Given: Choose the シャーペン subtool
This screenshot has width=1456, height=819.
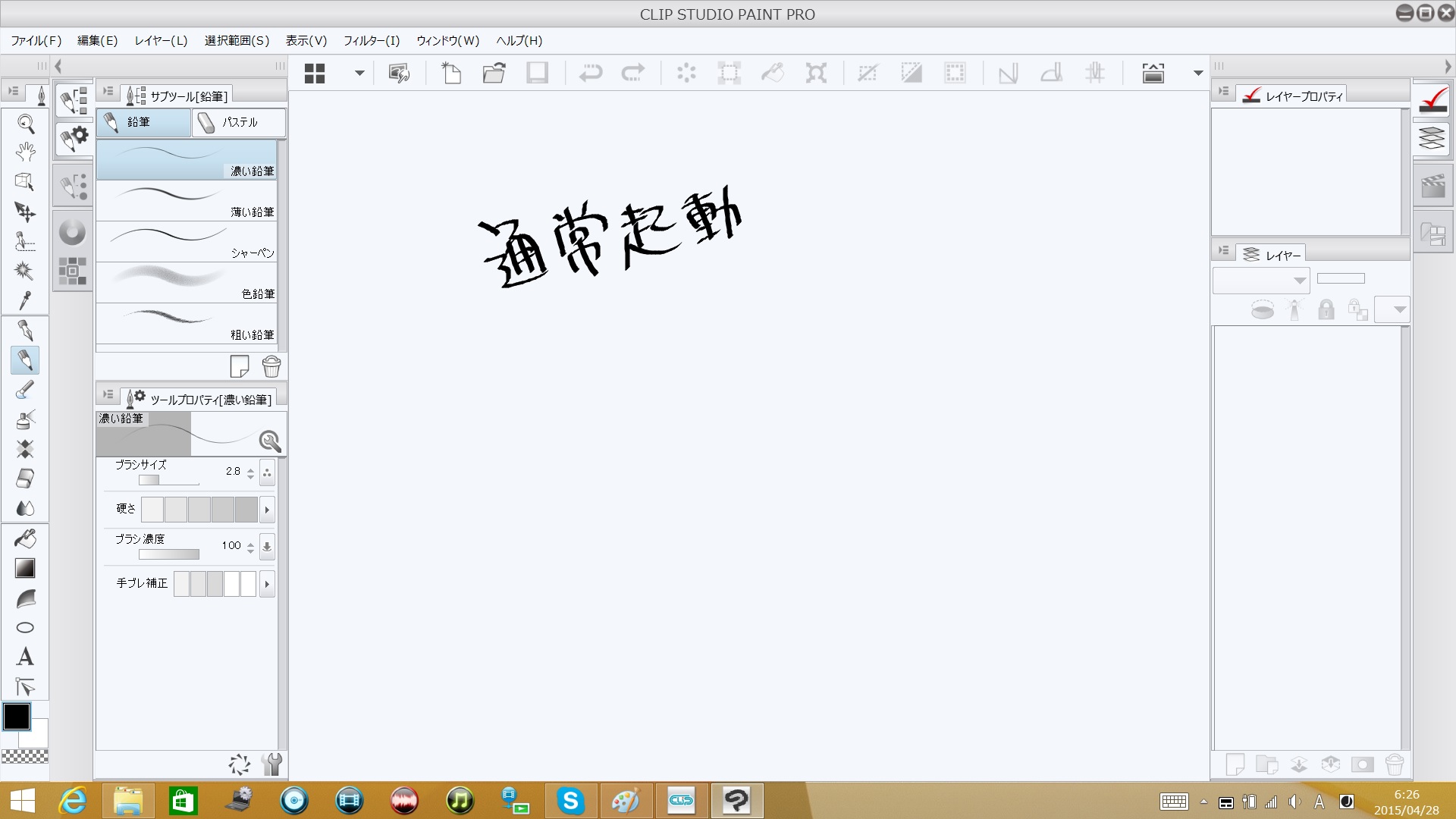Looking at the screenshot, I should [187, 241].
